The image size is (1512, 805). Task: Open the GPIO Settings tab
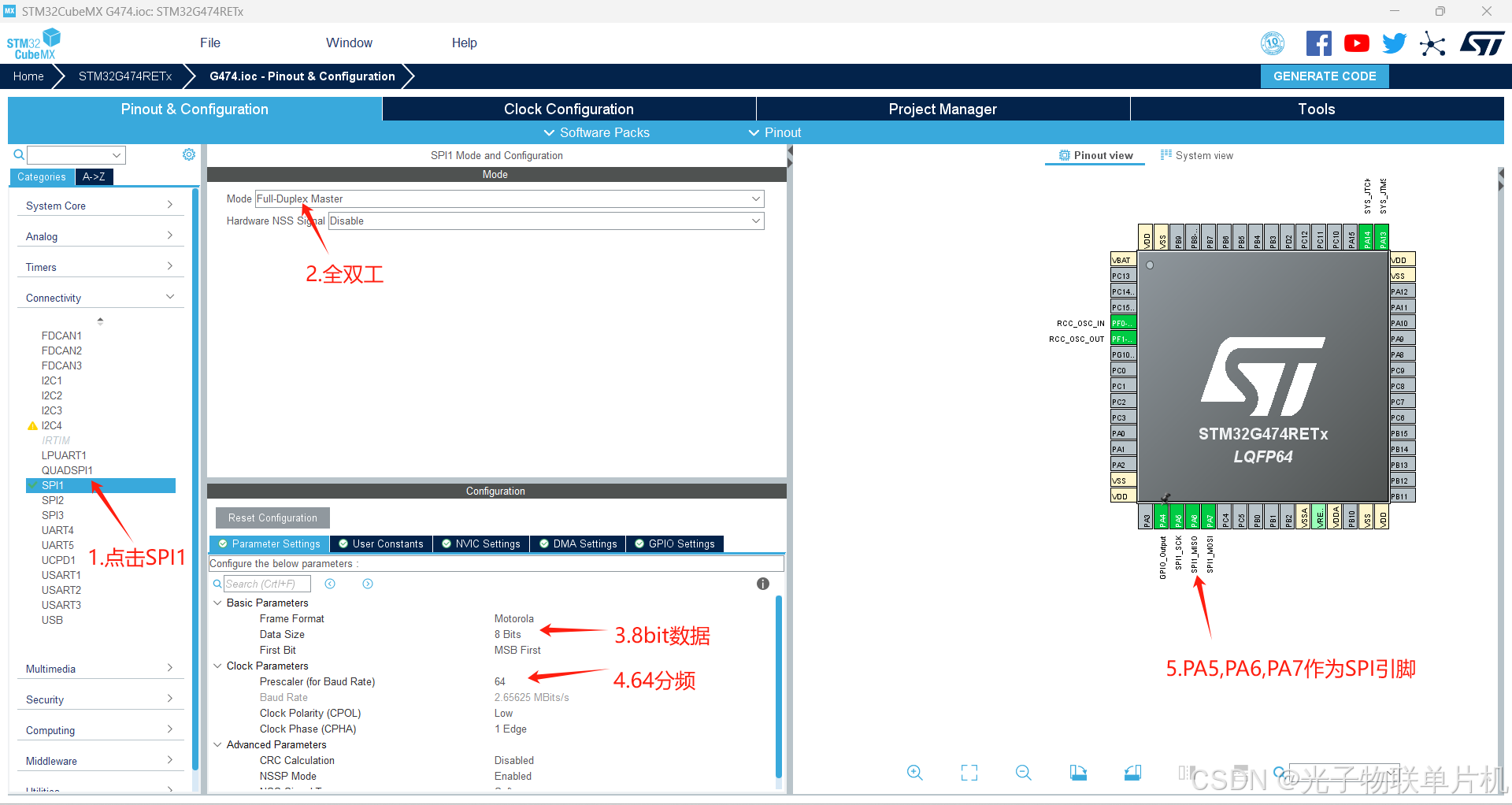point(675,543)
